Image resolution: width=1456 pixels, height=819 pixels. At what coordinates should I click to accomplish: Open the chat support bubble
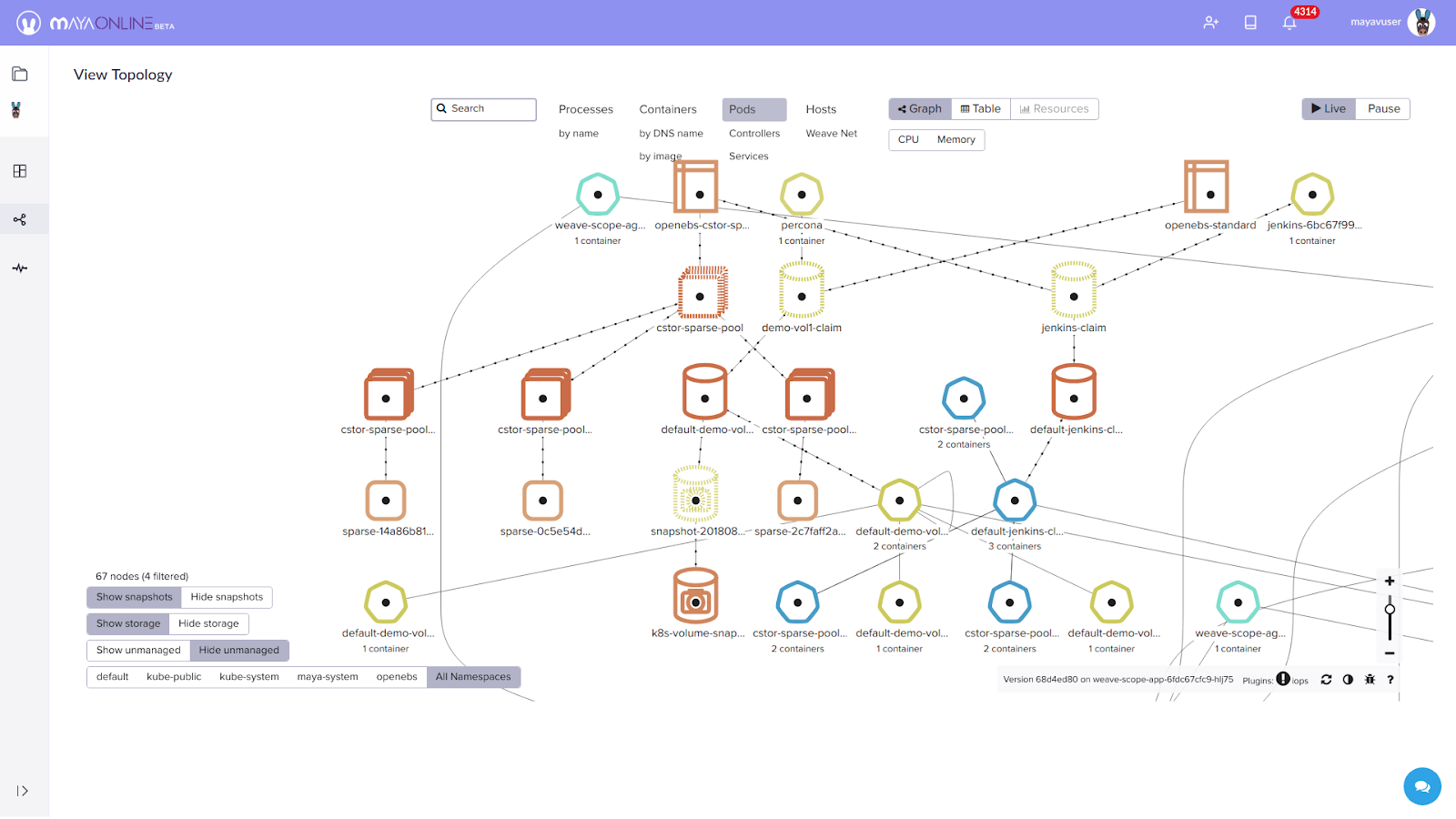pos(1422,787)
